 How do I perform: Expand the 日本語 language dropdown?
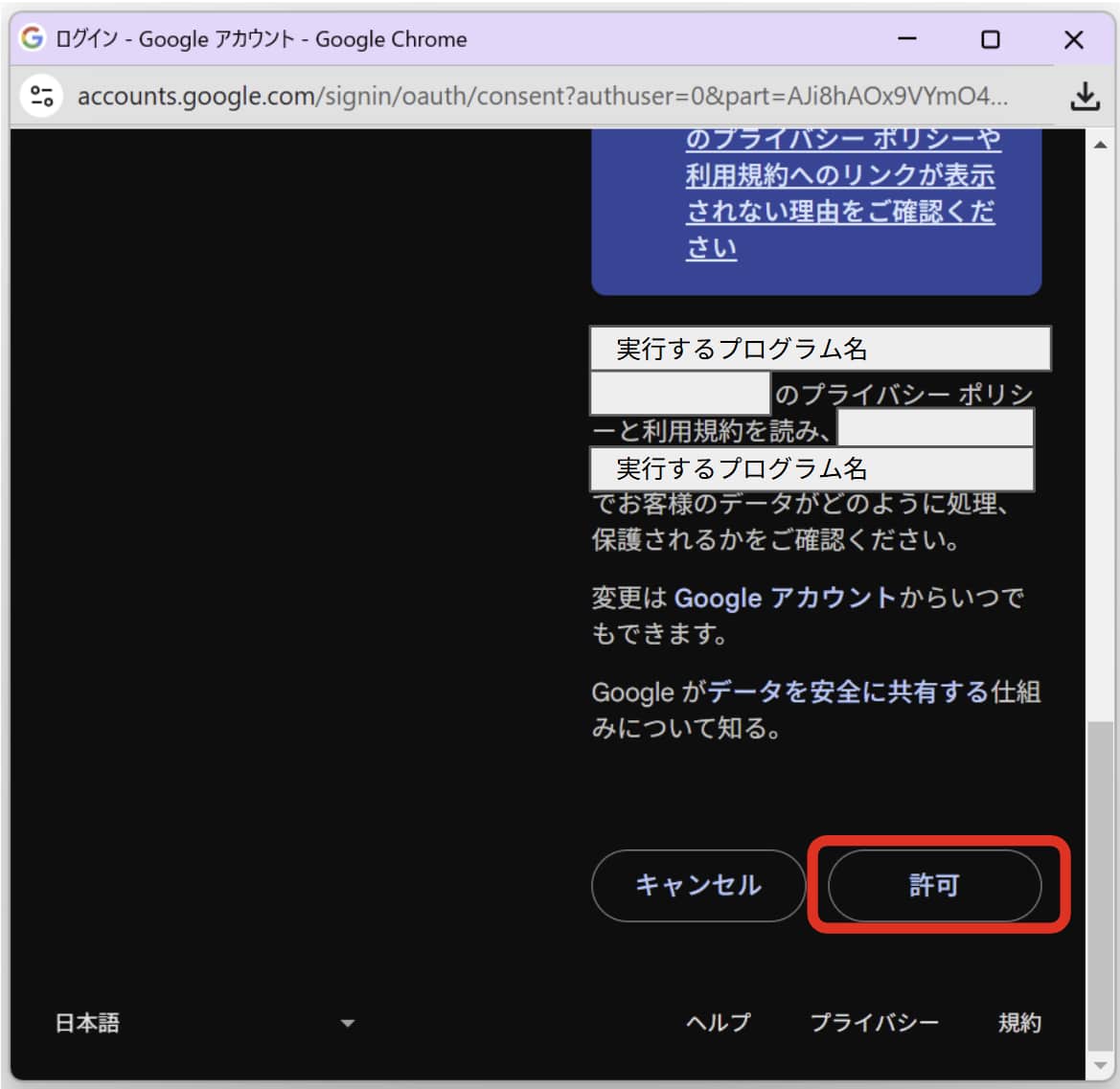pyautogui.click(x=206, y=1023)
